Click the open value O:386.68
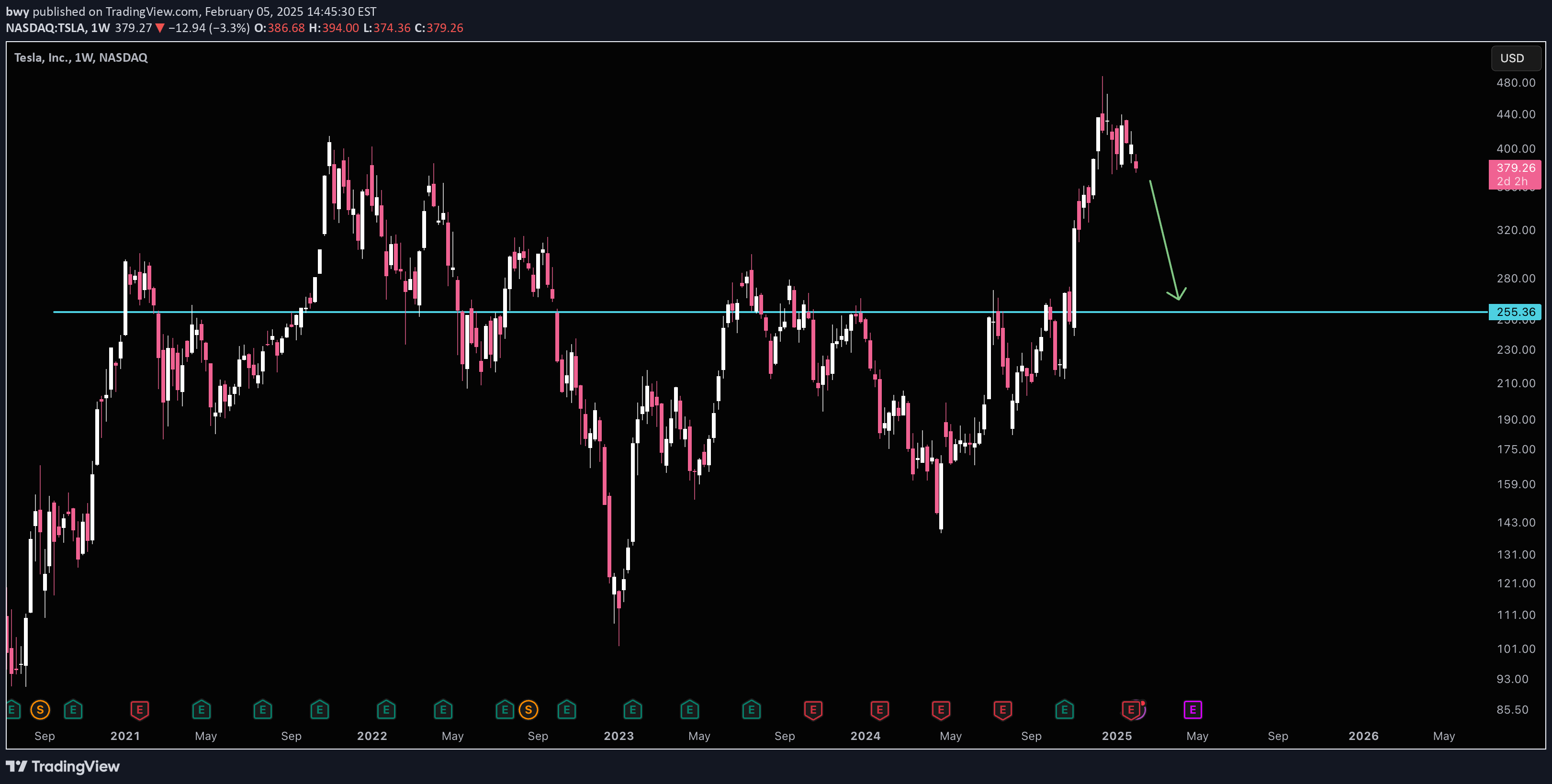 click(280, 28)
